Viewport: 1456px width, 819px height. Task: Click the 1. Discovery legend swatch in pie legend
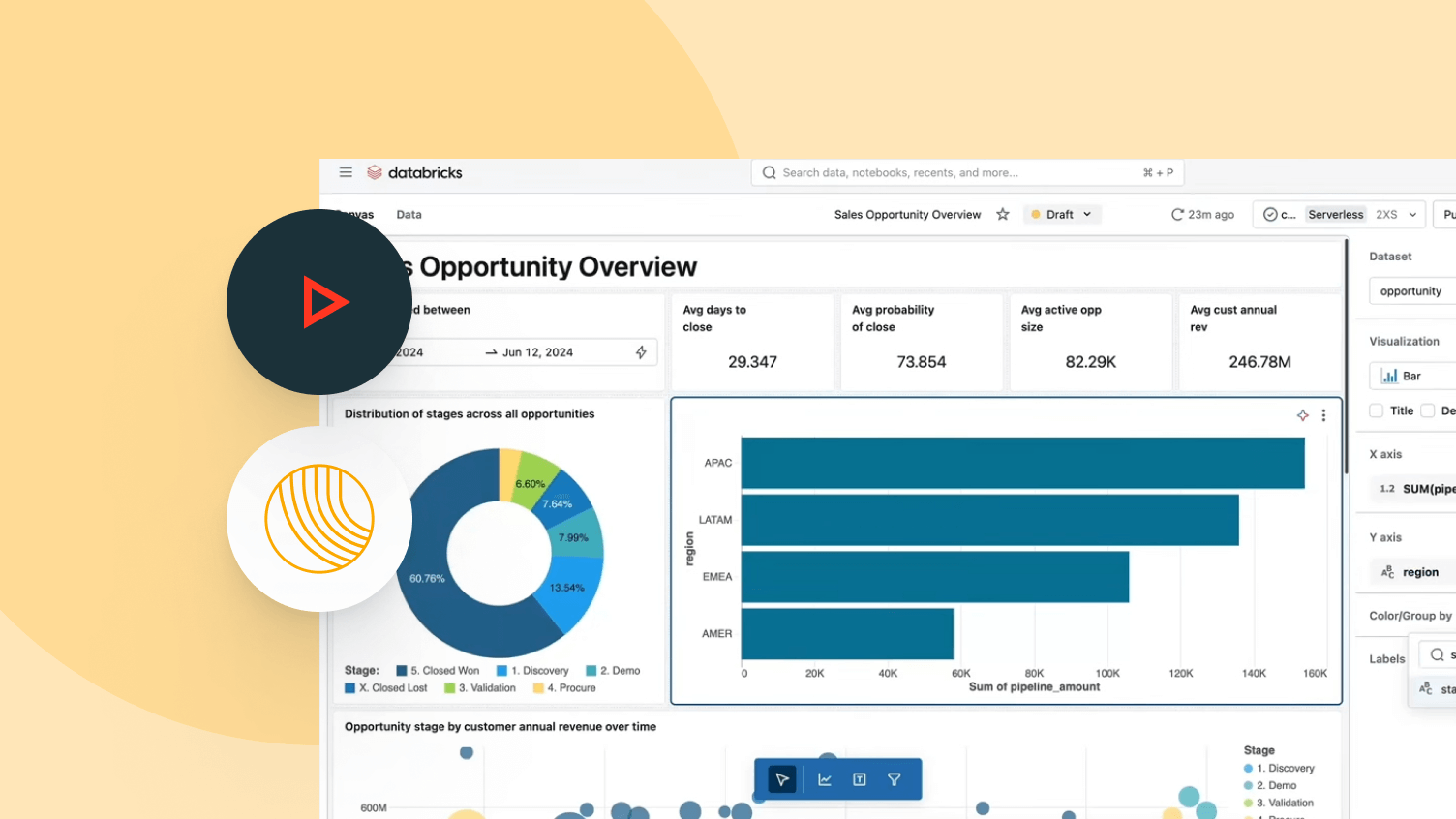click(501, 671)
